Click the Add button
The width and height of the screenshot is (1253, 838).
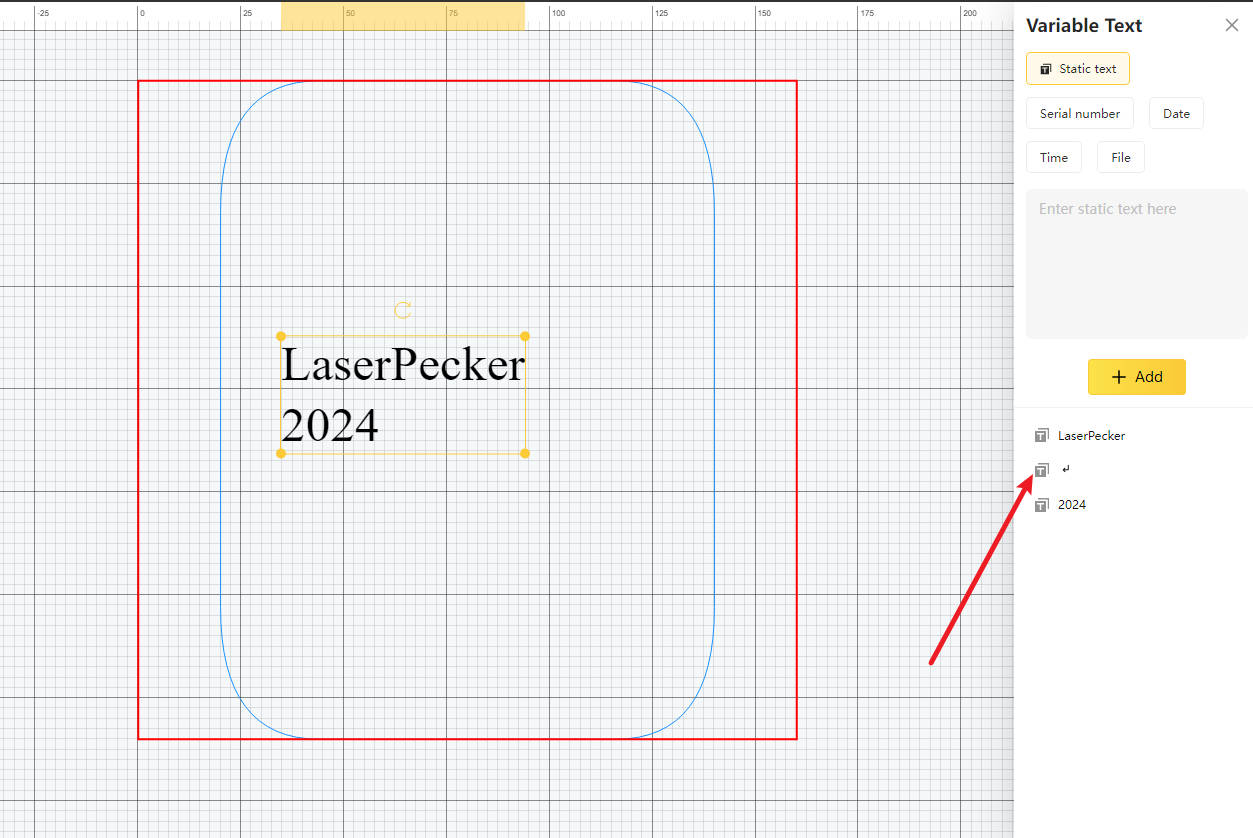pyautogui.click(x=1137, y=377)
